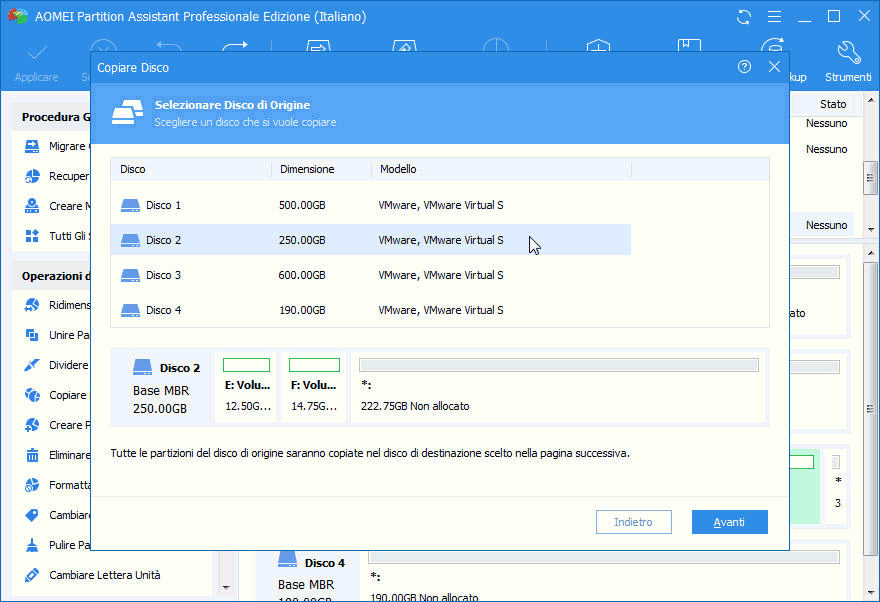Select the 222.75GB Non allocato block

tap(558, 387)
